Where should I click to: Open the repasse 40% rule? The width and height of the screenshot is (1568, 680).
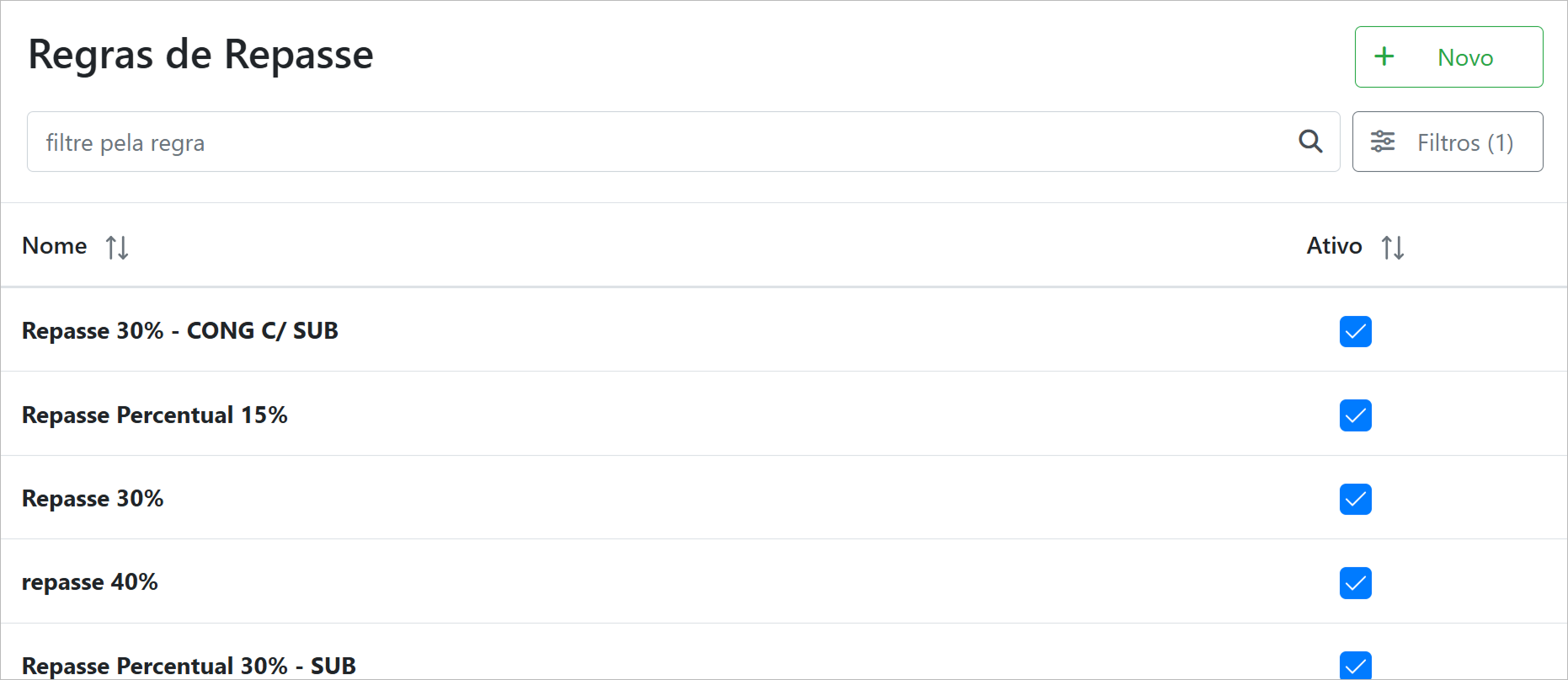(90, 582)
